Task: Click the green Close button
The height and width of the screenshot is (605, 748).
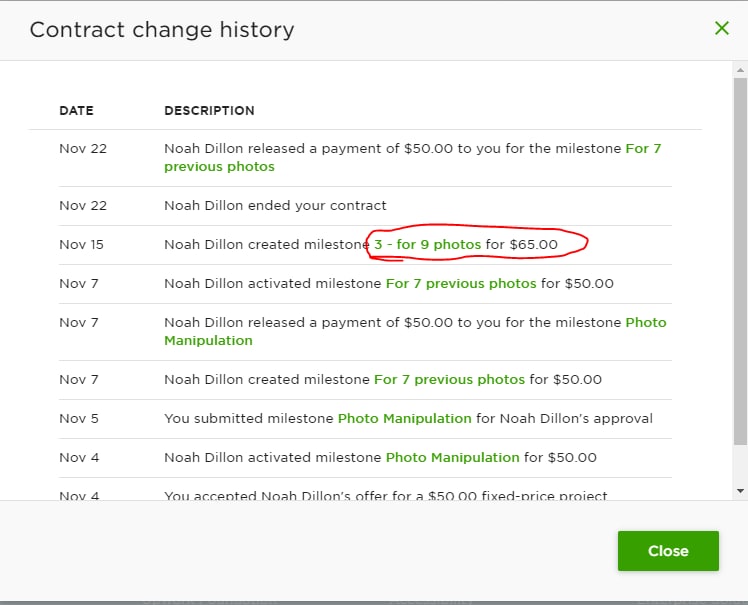Action: (668, 551)
